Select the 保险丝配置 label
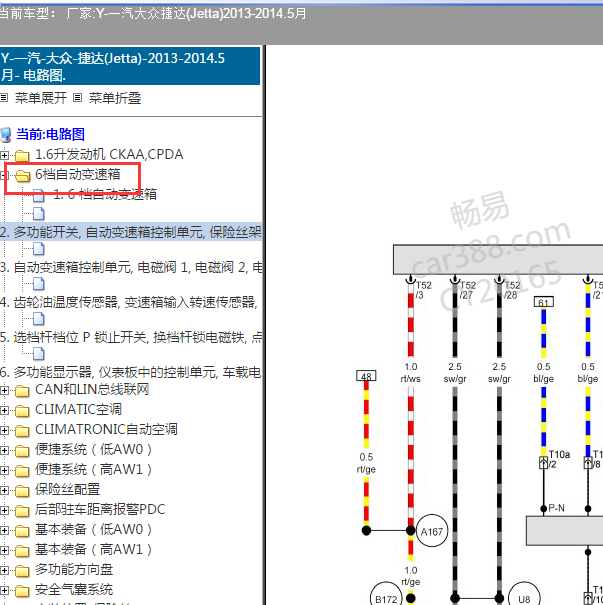The width and height of the screenshot is (603, 605). (68, 489)
